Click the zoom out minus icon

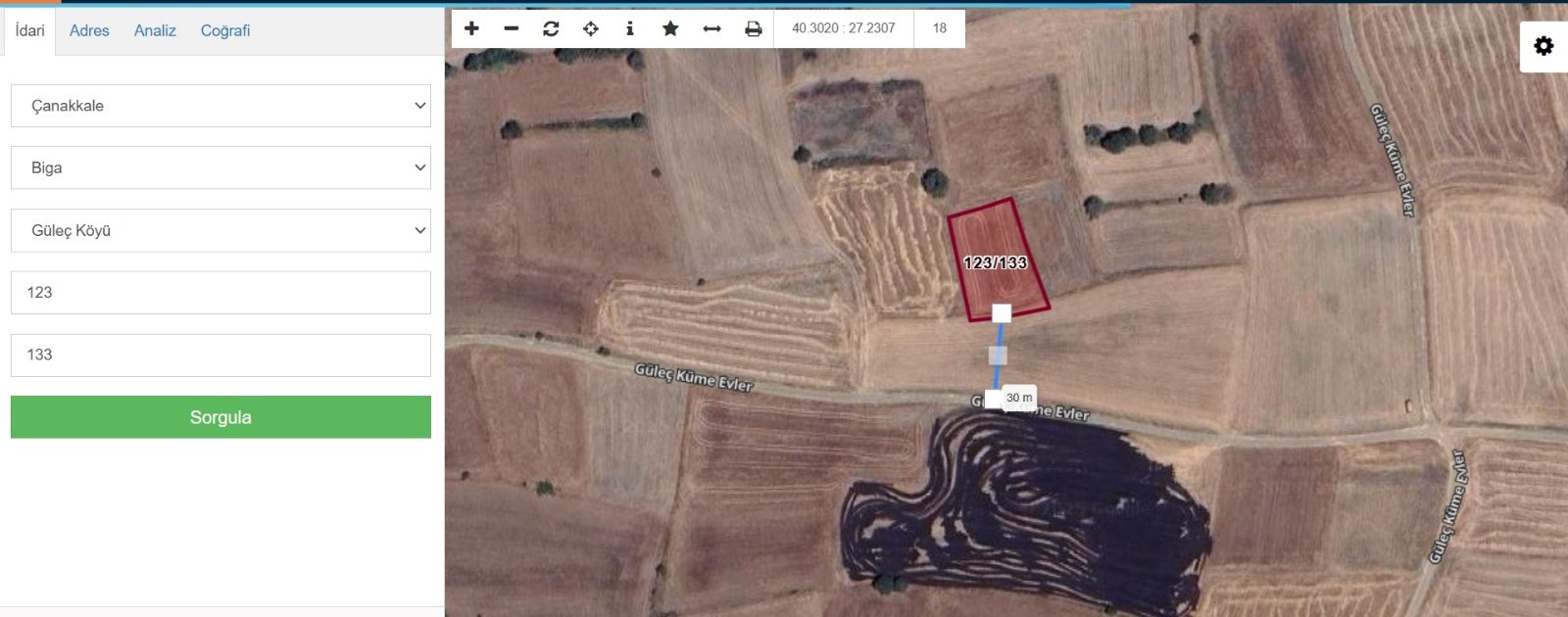click(x=512, y=28)
